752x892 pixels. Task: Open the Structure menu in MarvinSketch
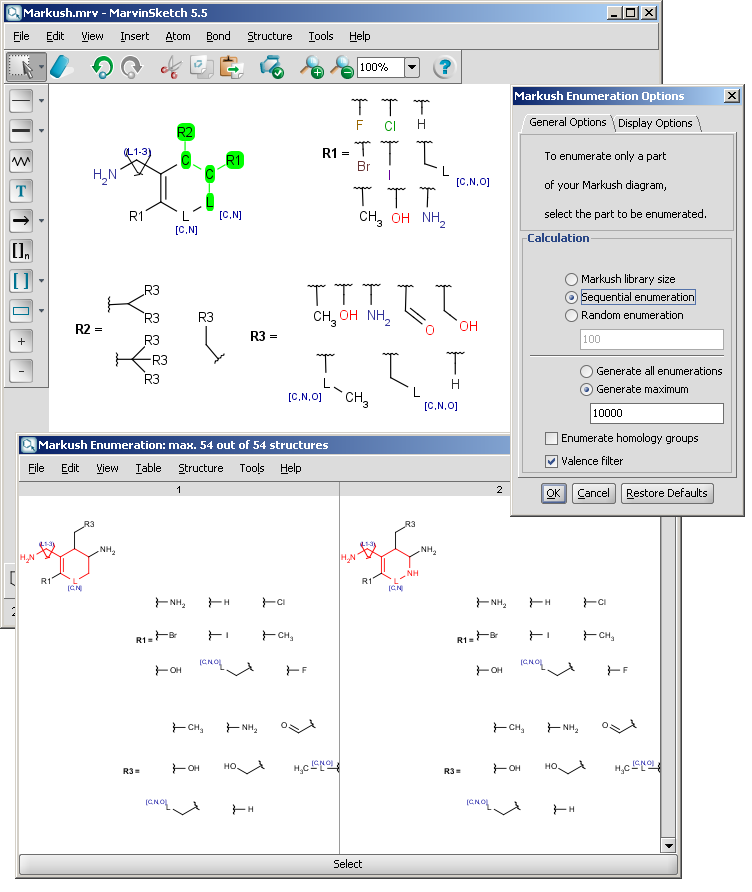point(270,36)
